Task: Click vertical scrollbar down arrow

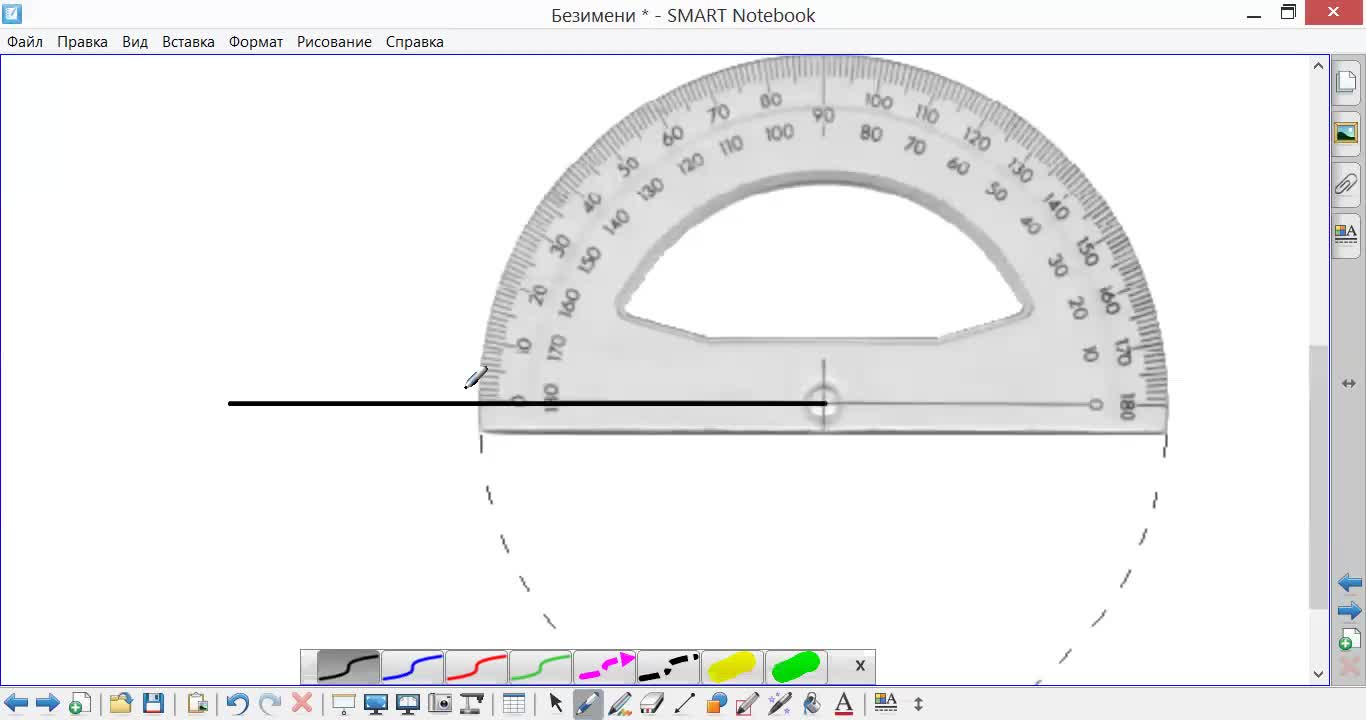Action: [x=1318, y=674]
